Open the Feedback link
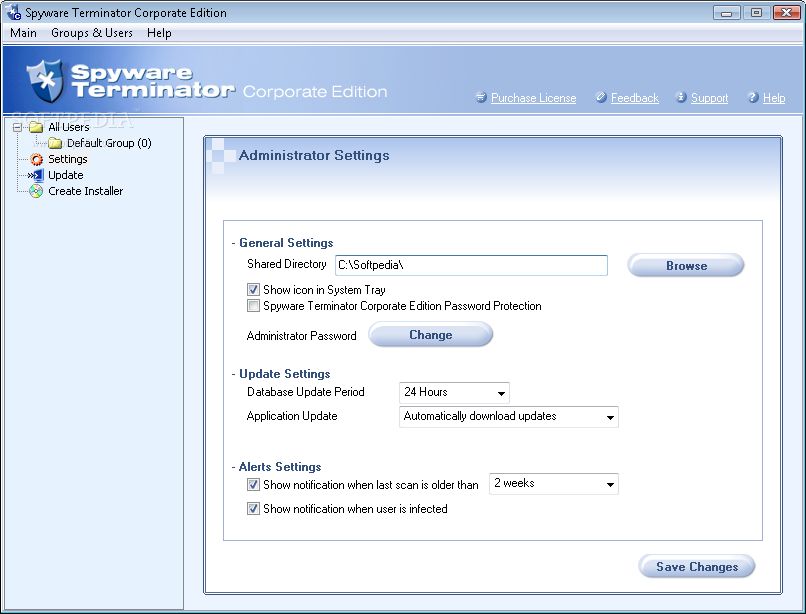This screenshot has width=806, height=614. (635, 98)
